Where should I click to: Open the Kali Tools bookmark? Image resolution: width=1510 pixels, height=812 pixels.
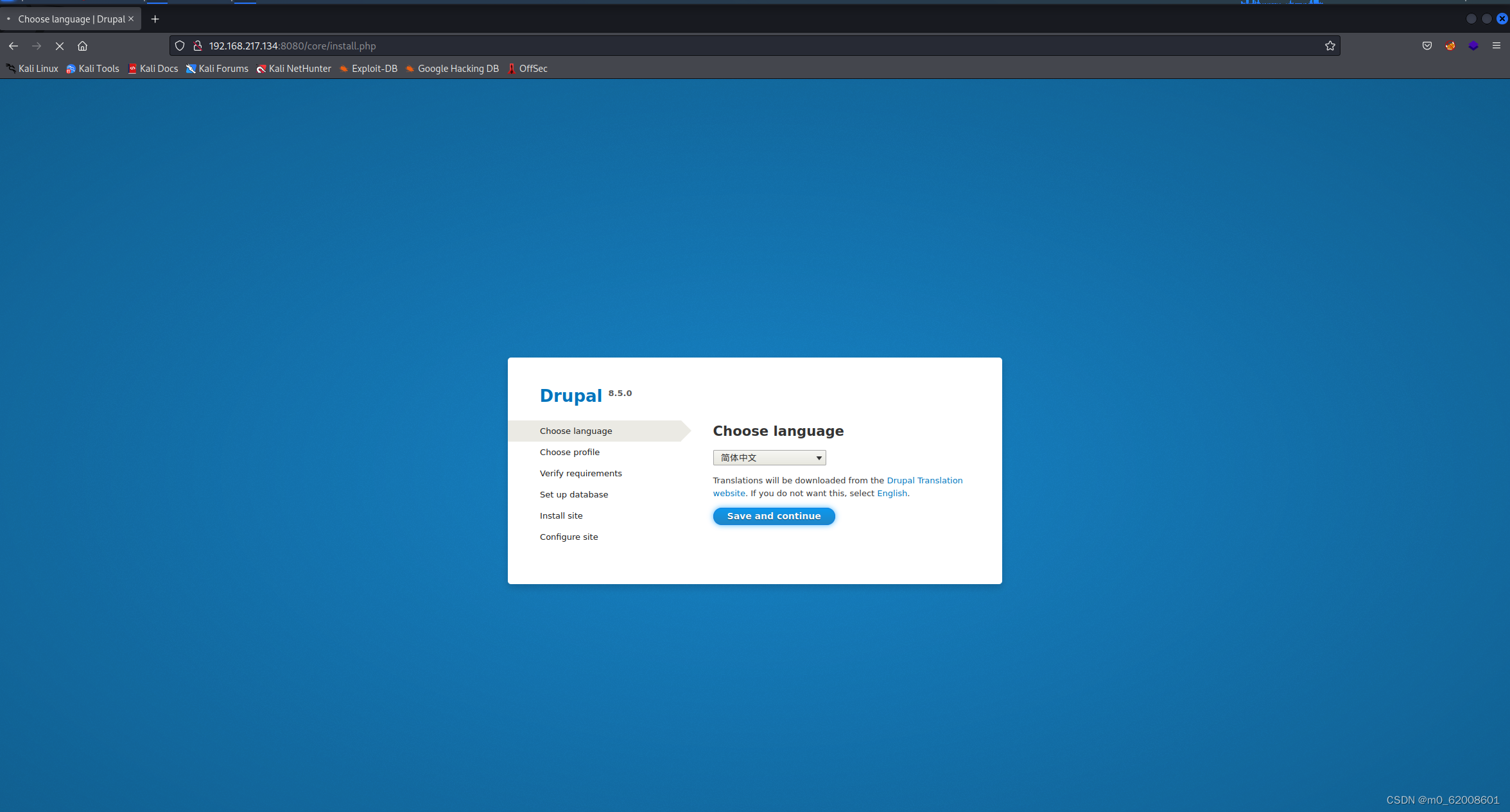coord(92,69)
